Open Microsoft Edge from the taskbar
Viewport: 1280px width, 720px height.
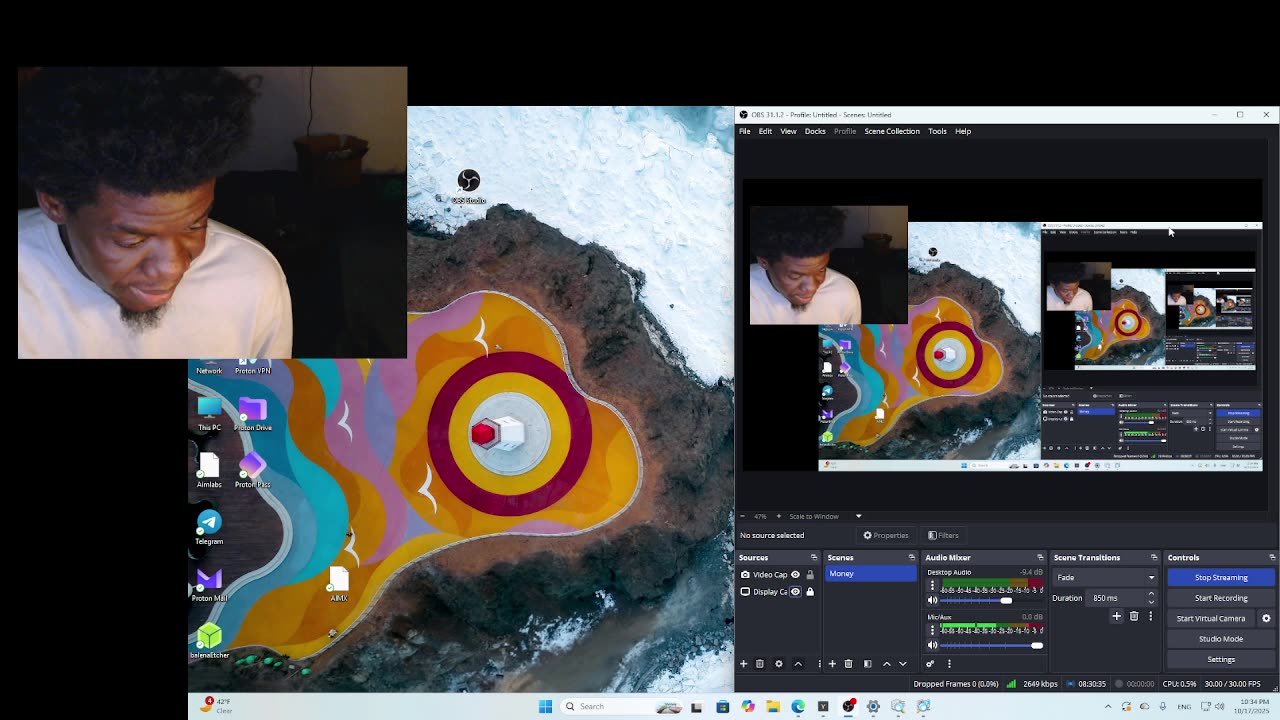pyautogui.click(x=798, y=706)
